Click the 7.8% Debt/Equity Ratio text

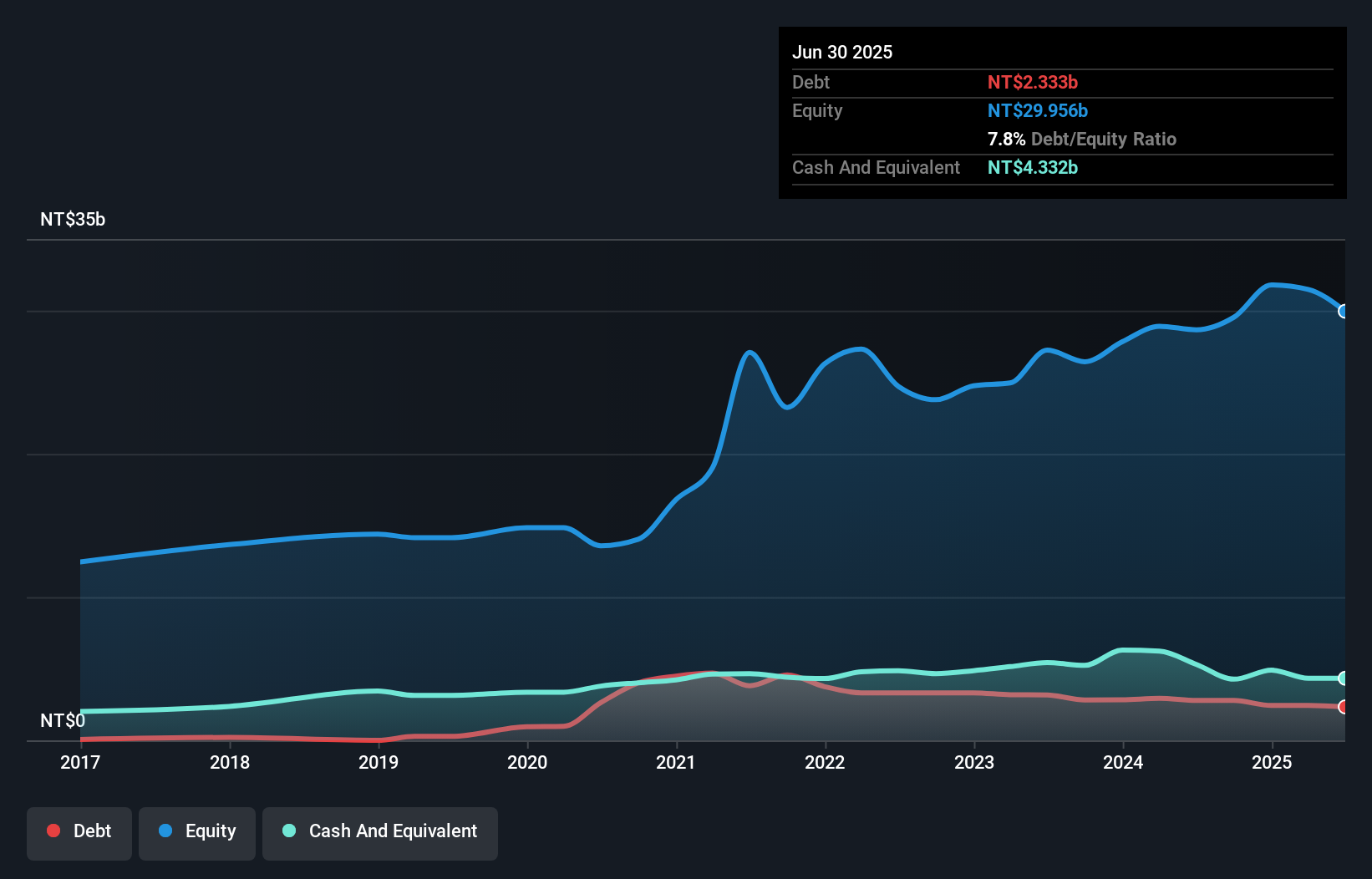tap(1082, 140)
